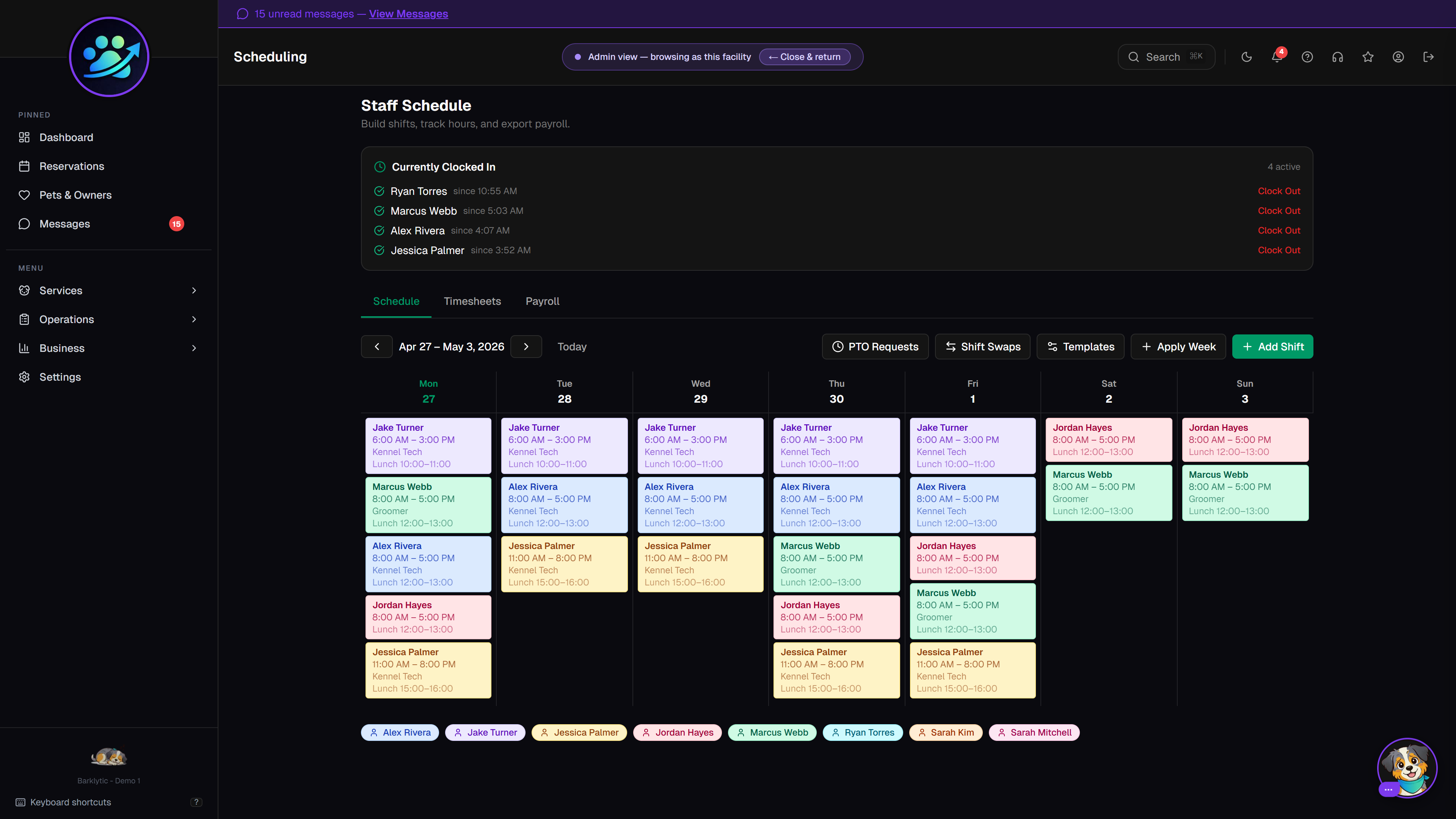
Task: Log out using the exit icon
Action: (1429, 56)
